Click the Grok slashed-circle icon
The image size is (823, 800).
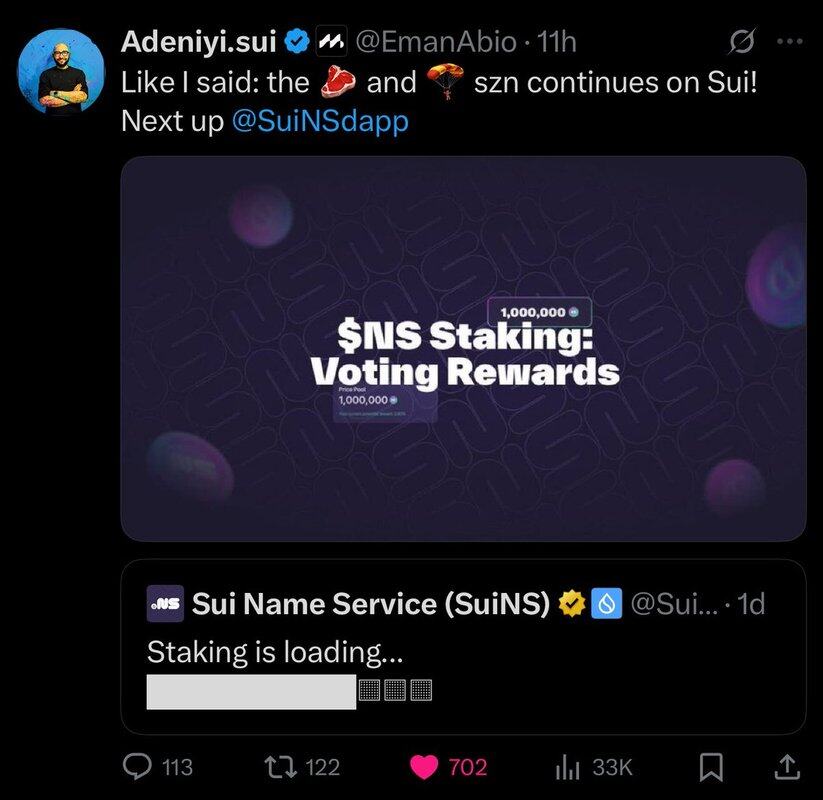point(742,41)
